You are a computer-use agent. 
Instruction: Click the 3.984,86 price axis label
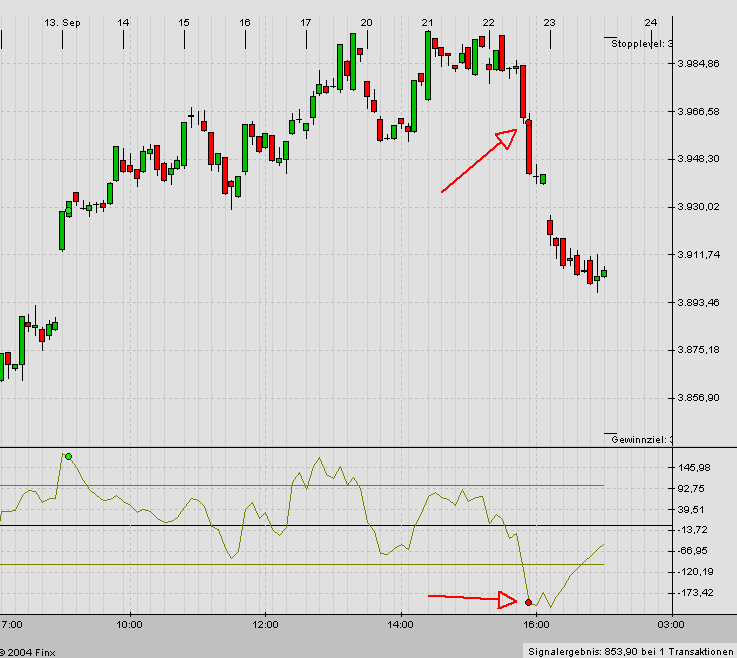pyautogui.click(x=698, y=64)
